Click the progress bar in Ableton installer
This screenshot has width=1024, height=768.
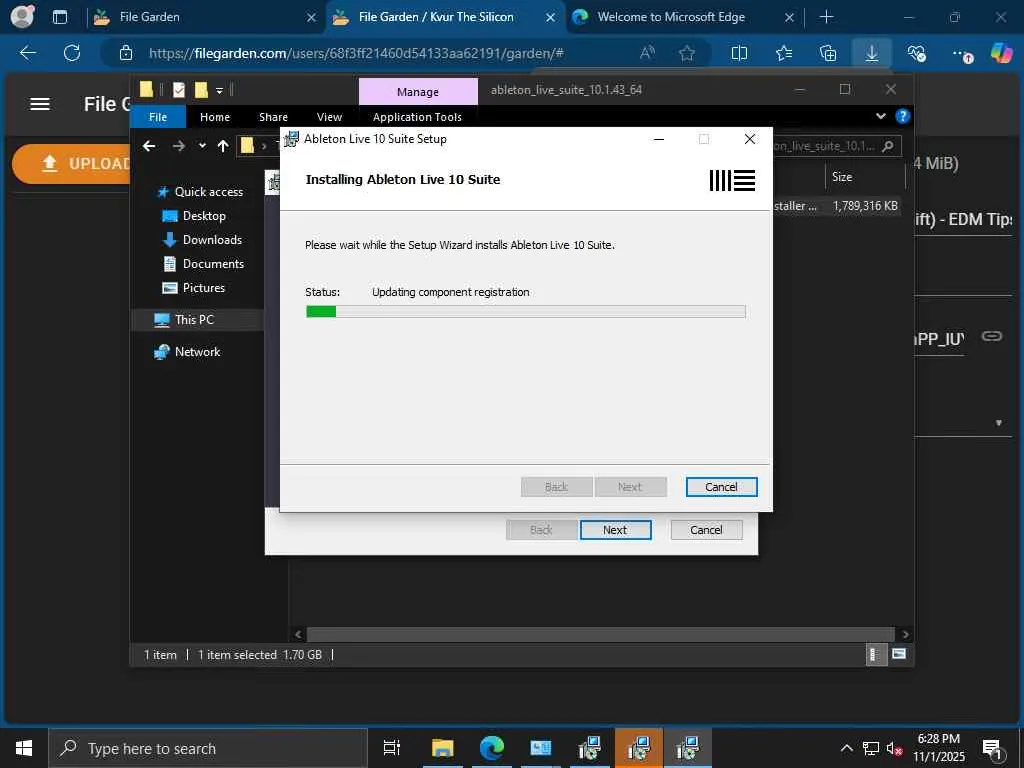[525, 312]
